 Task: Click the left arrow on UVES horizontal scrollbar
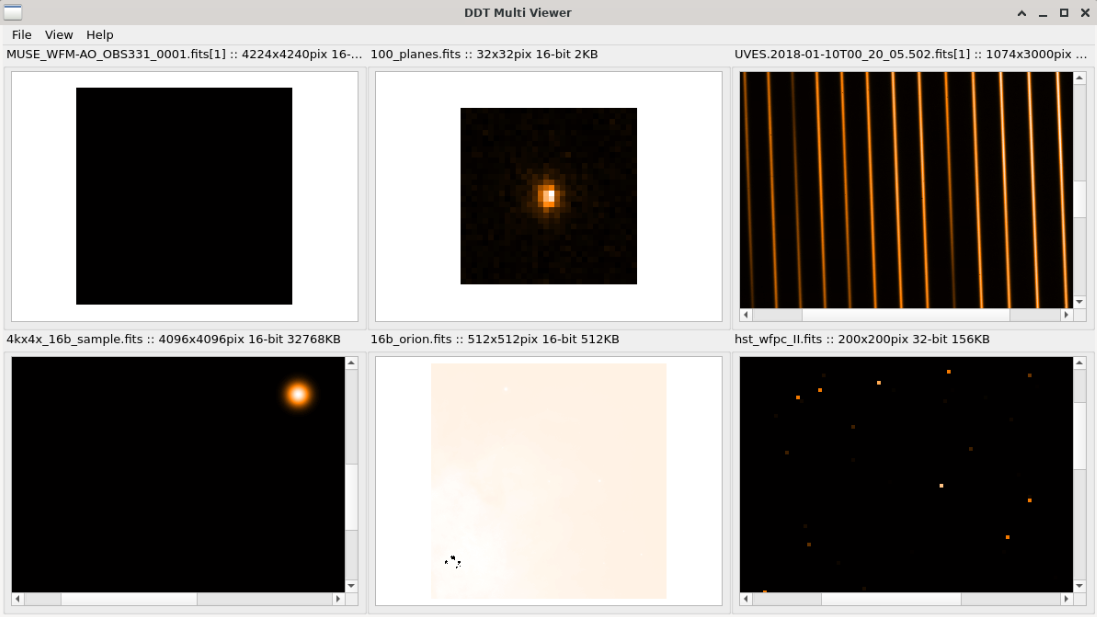745,314
